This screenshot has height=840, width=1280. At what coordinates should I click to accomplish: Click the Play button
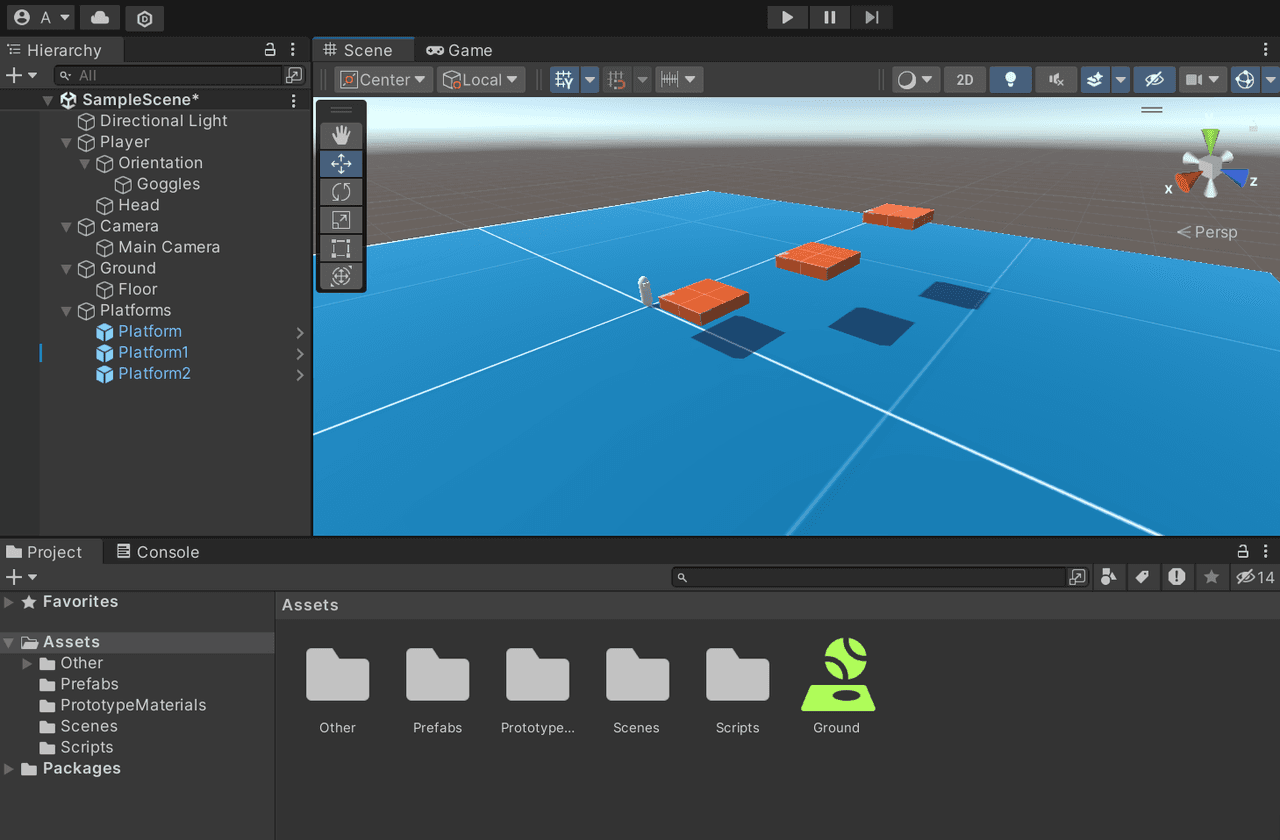point(787,17)
